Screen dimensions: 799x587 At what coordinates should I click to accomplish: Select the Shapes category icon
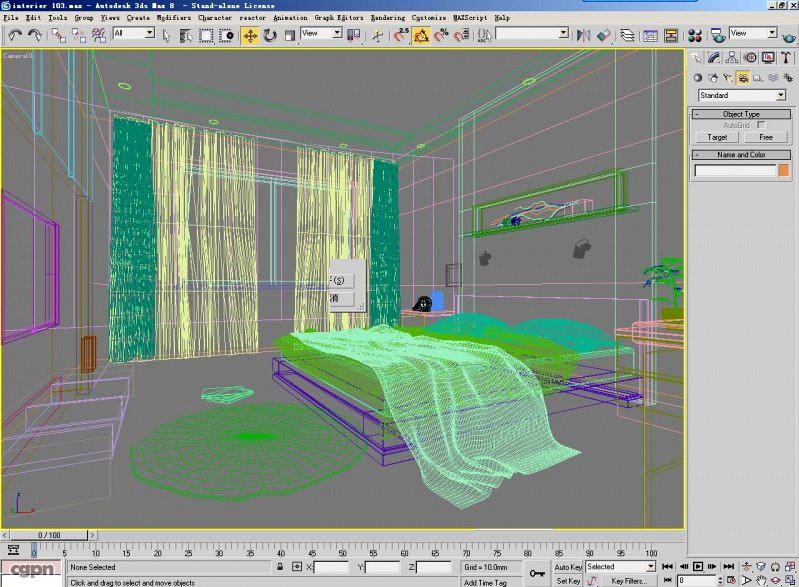pyautogui.click(x=713, y=78)
